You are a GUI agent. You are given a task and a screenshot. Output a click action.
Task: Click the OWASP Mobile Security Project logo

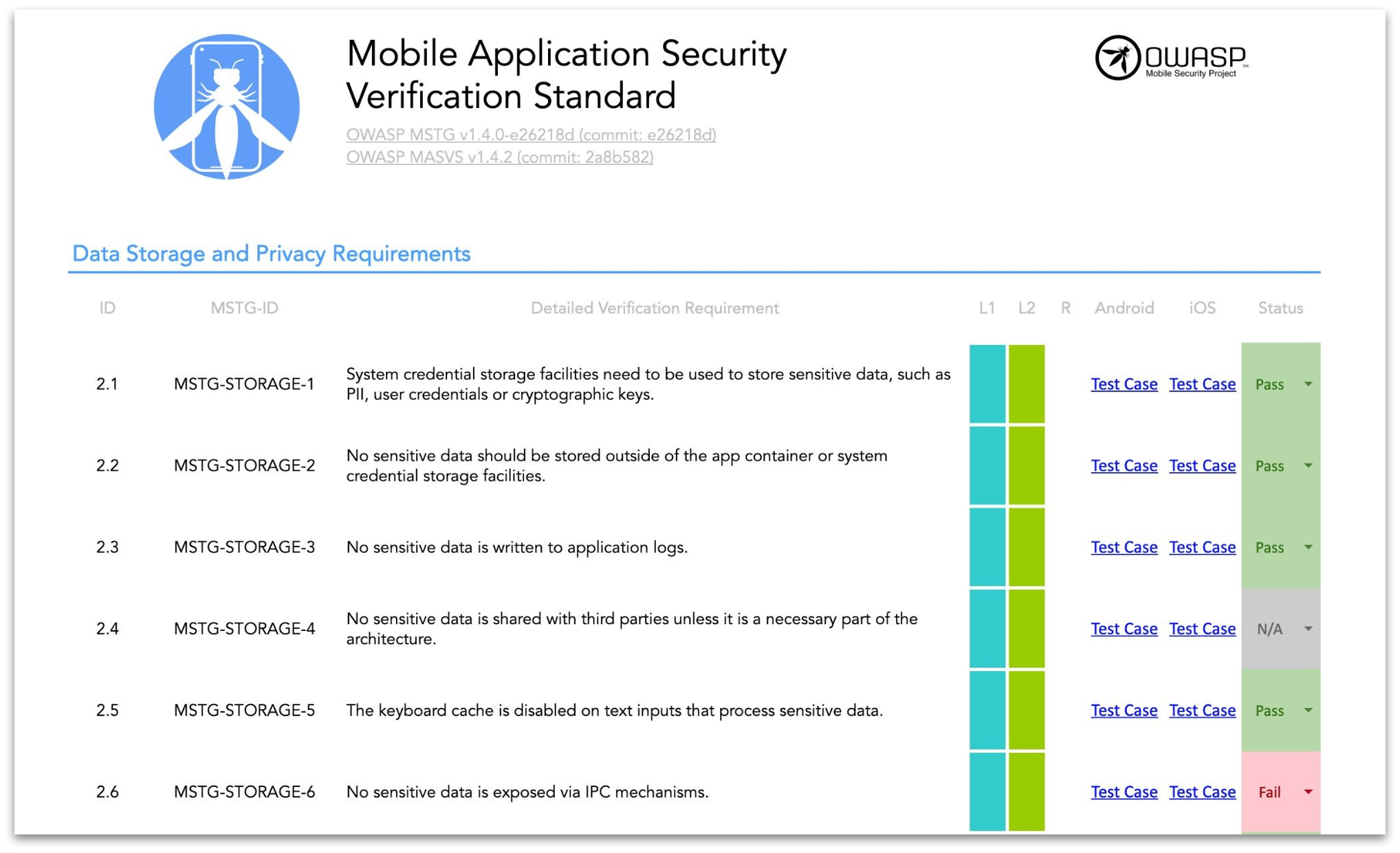1172,58
